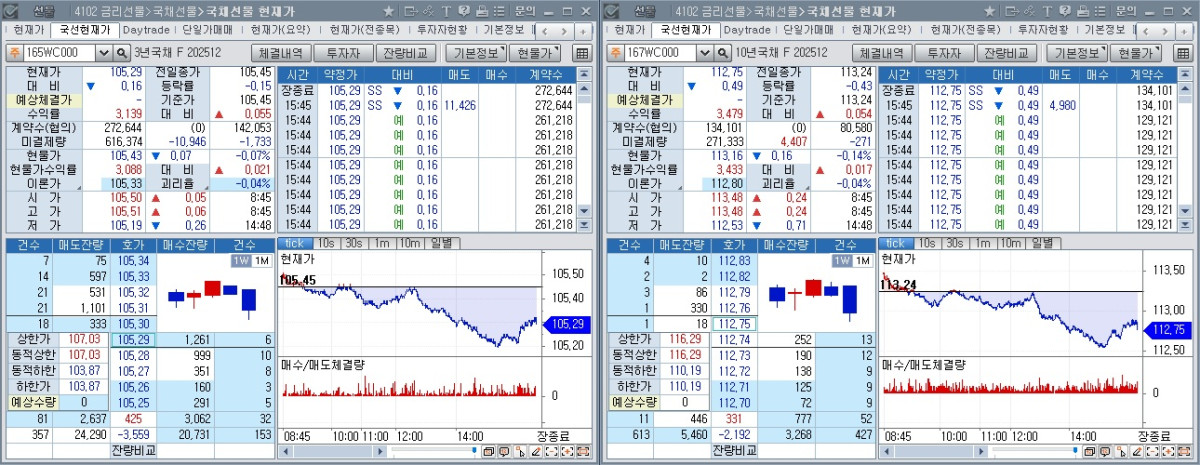Click left chart horizontal scrollbar right arrow
This screenshot has width=1200, height=465.
coord(381,451)
